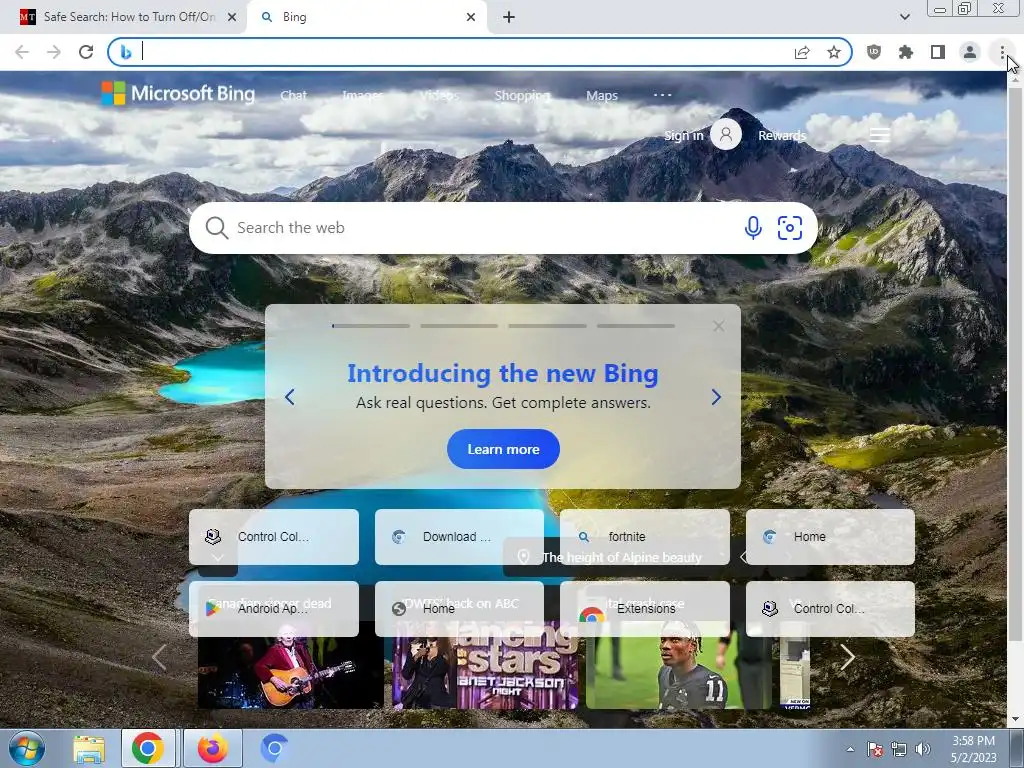Screen dimensions: 1024x768
Task: Click the browser forward arrow
Action: (54, 52)
